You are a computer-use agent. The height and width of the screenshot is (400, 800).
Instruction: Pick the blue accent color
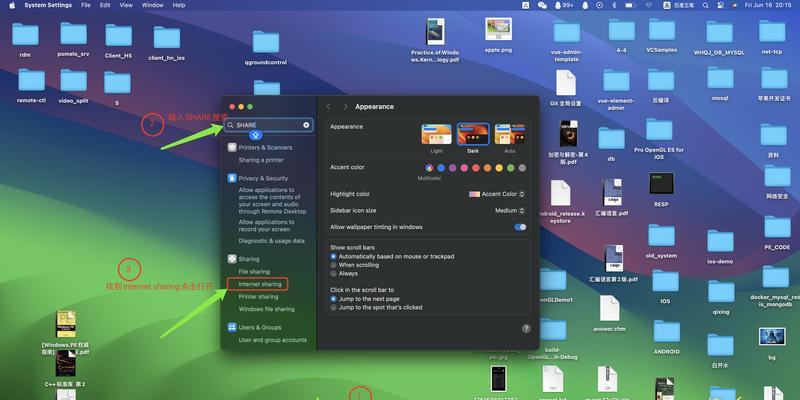click(441, 168)
